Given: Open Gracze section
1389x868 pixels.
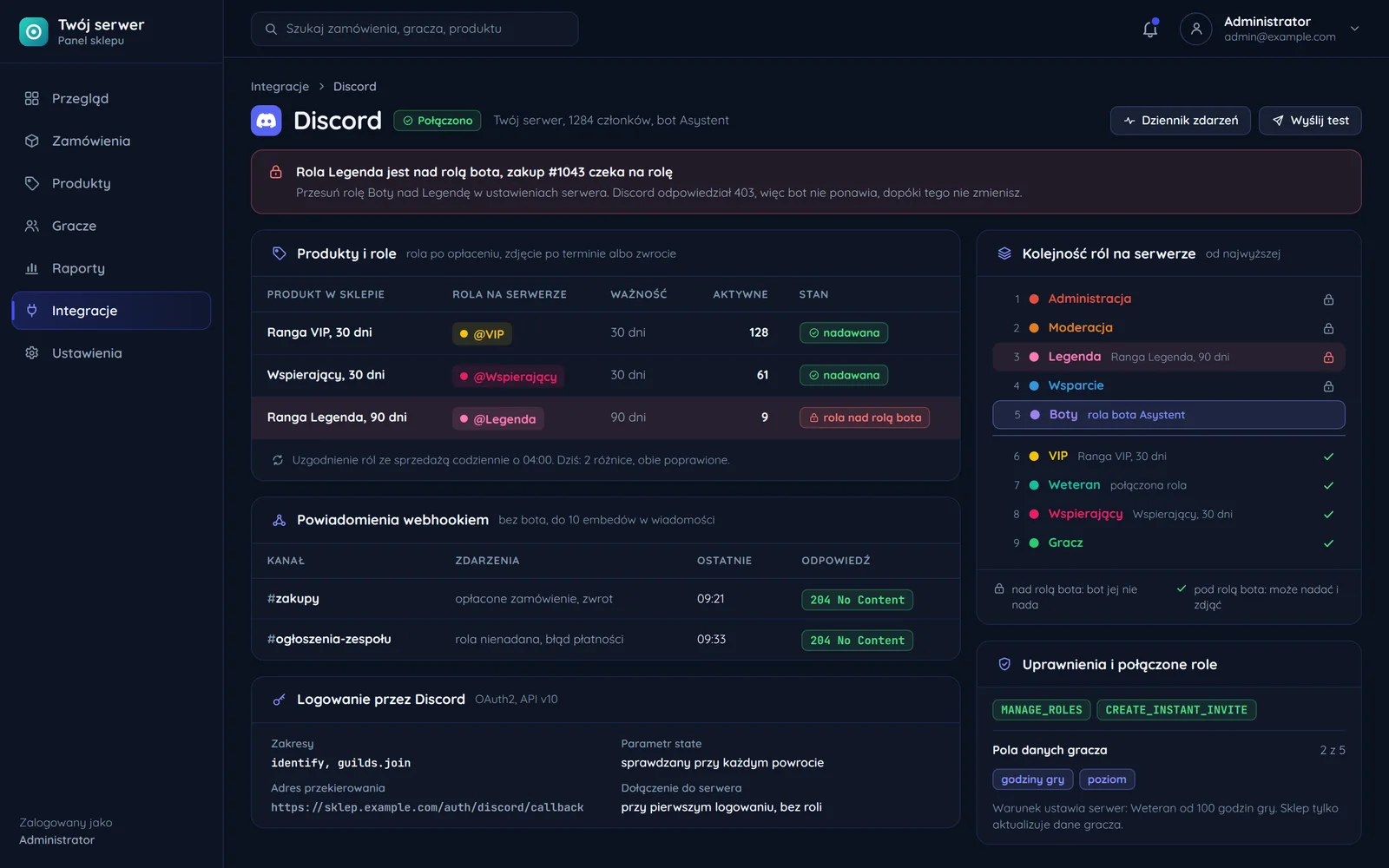Looking at the screenshot, I should pos(111,226).
